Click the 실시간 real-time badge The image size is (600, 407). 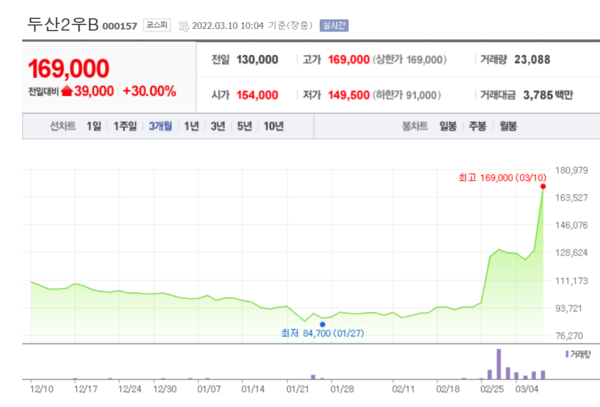click(x=334, y=26)
